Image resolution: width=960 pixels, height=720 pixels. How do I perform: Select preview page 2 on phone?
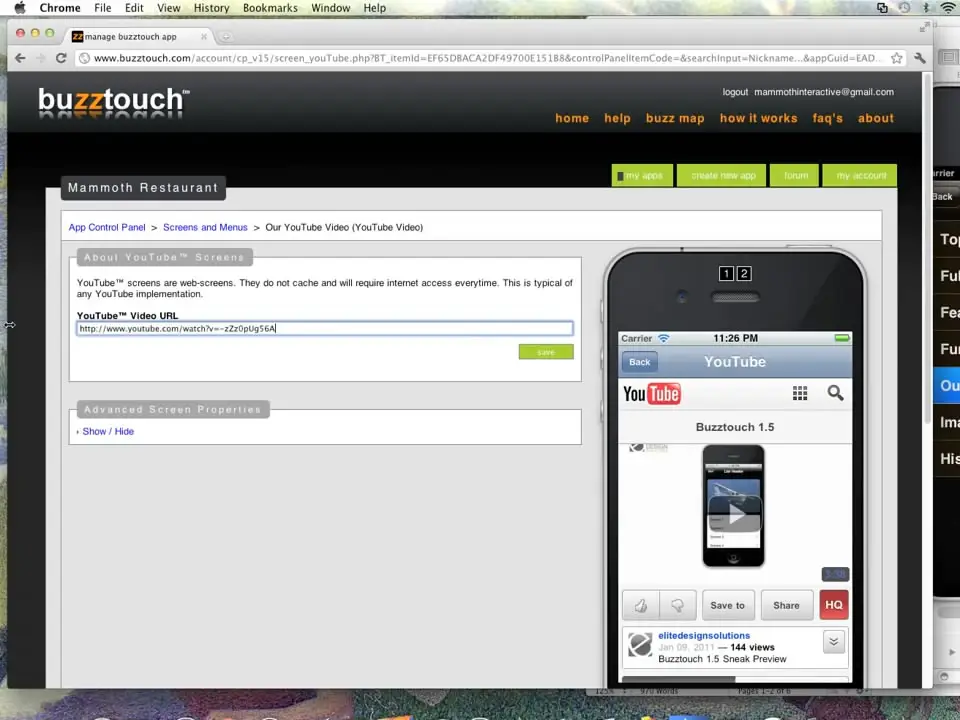[744, 274]
